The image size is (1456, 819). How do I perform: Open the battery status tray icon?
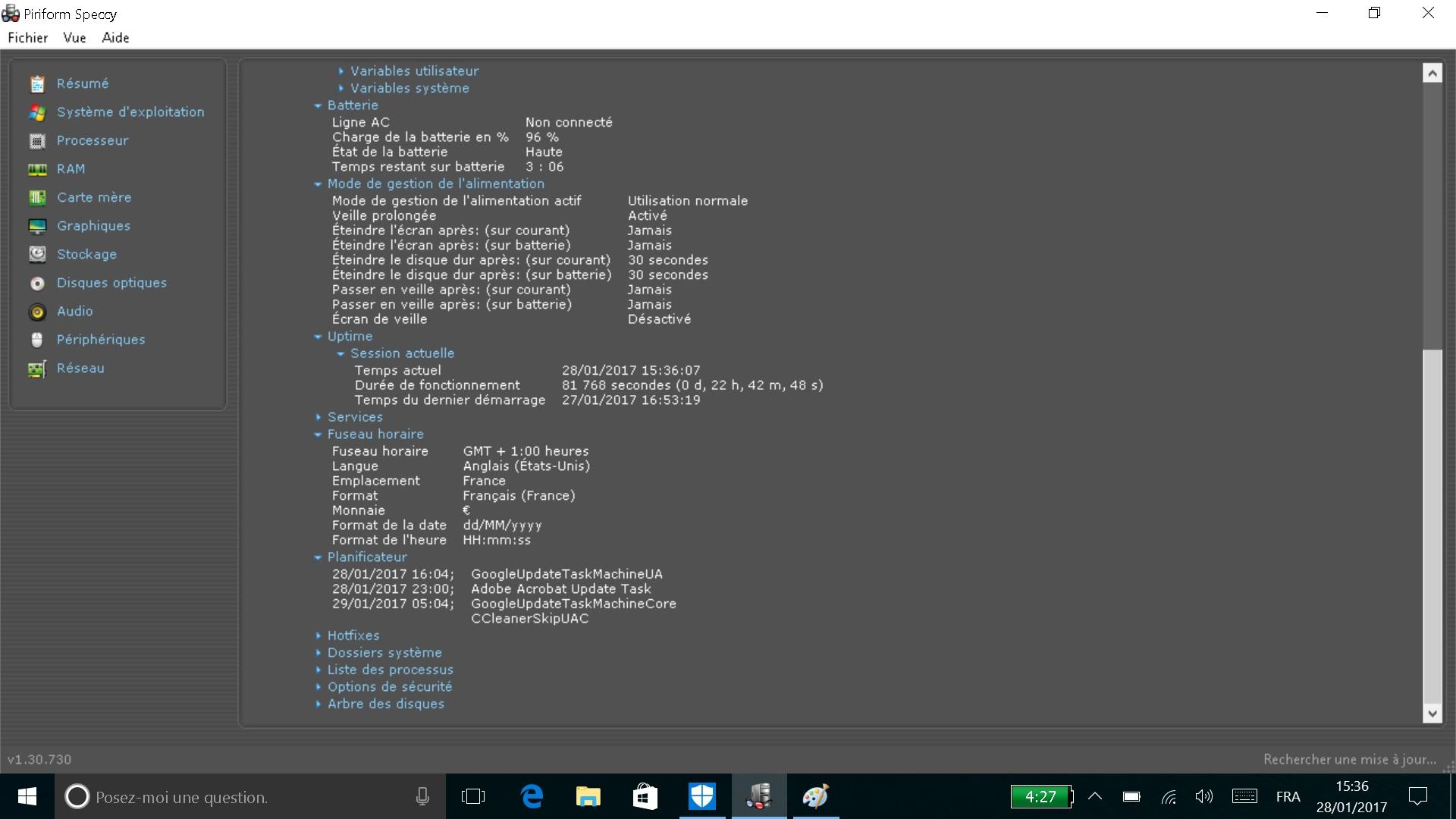pos(1131,796)
